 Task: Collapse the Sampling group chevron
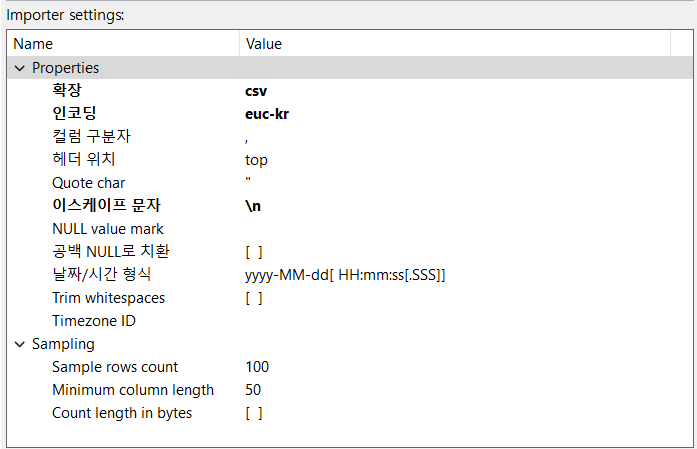pos(20,344)
